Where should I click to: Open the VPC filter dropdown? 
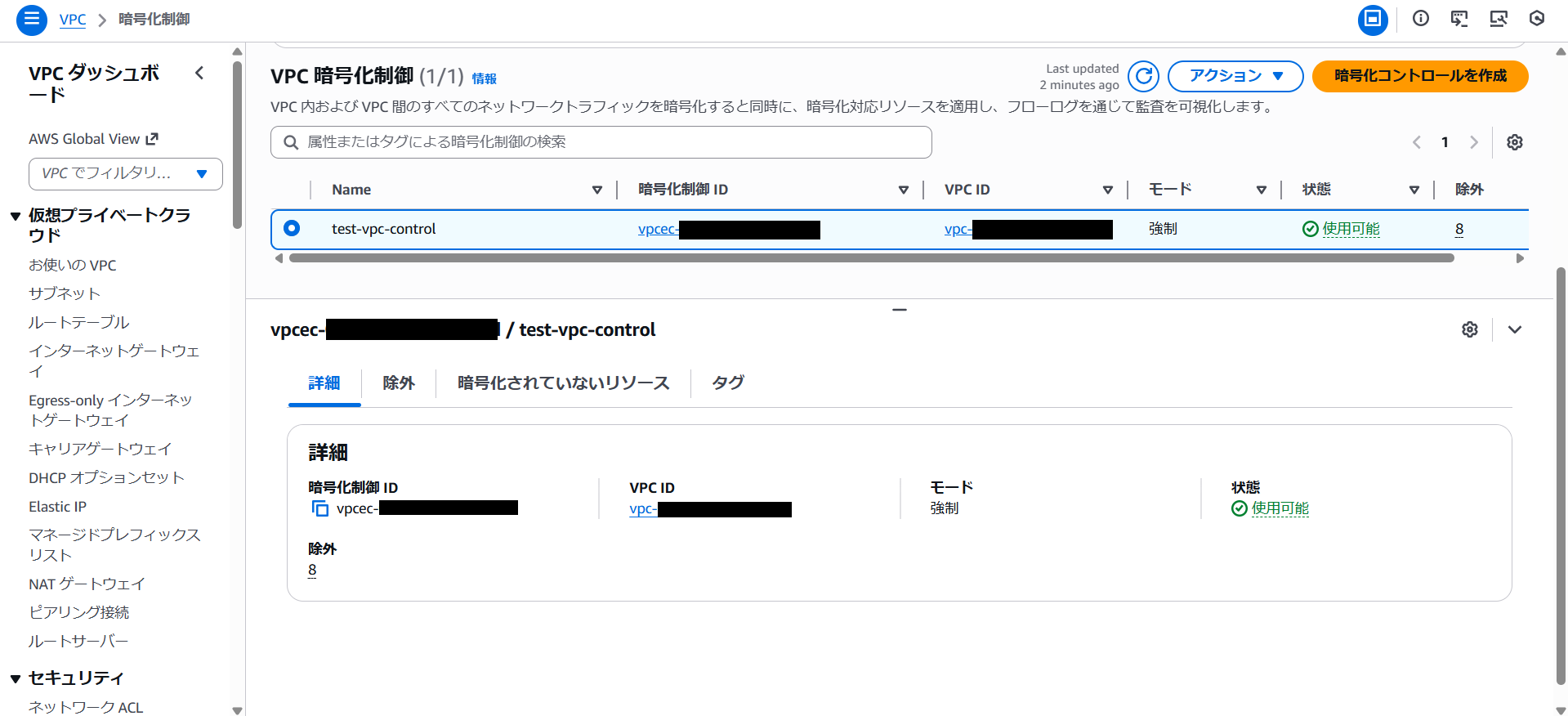click(x=126, y=174)
